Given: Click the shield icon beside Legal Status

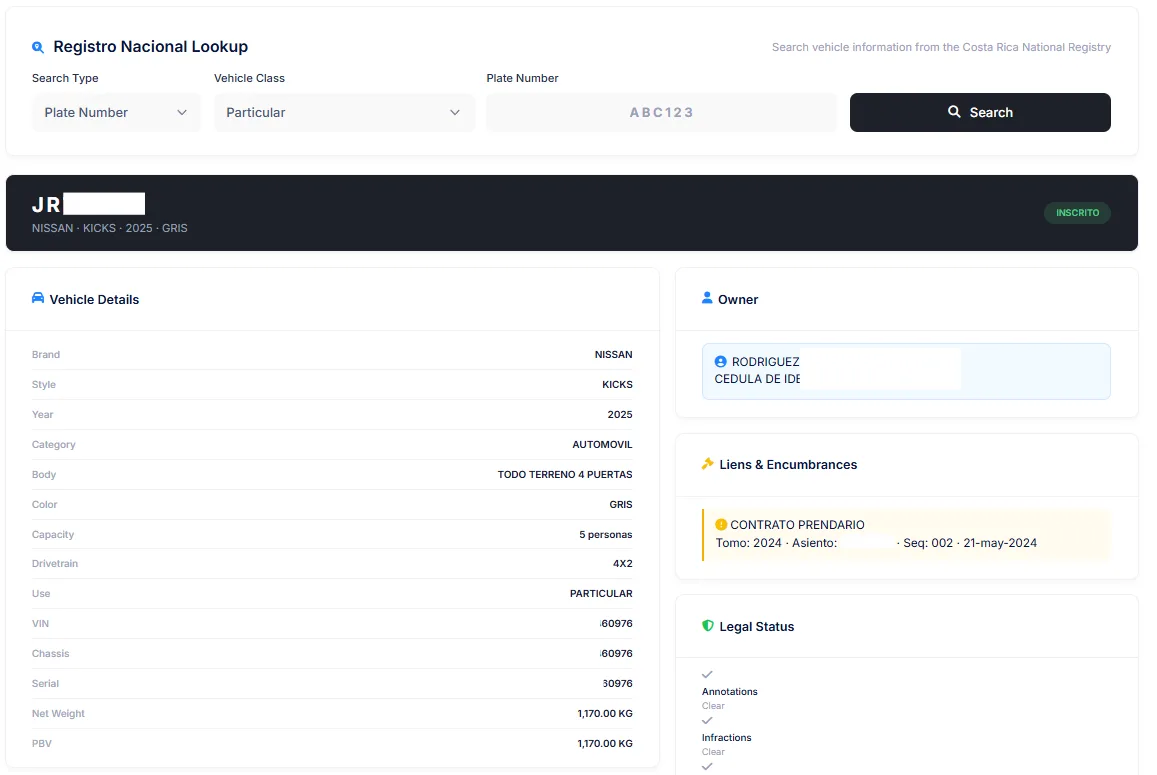Looking at the screenshot, I should [708, 626].
